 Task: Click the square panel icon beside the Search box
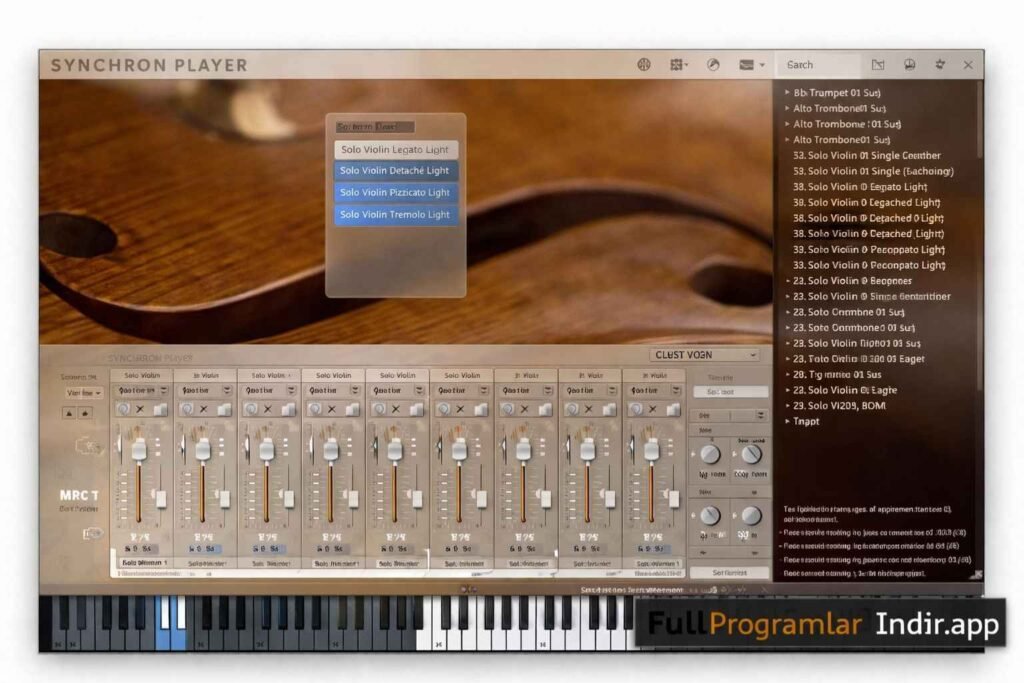[878, 65]
